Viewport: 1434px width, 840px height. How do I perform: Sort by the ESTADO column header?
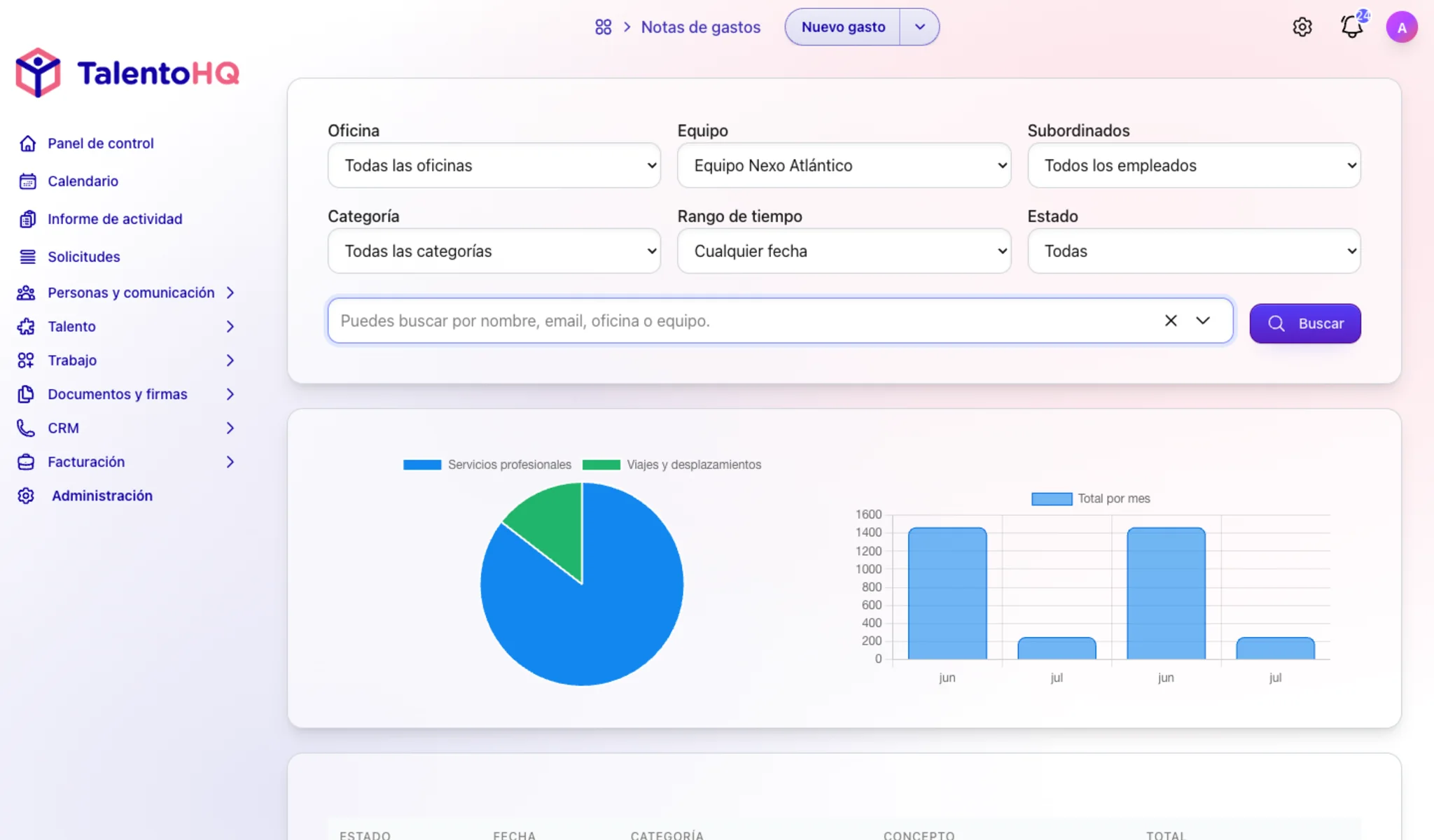(x=365, y=834)
